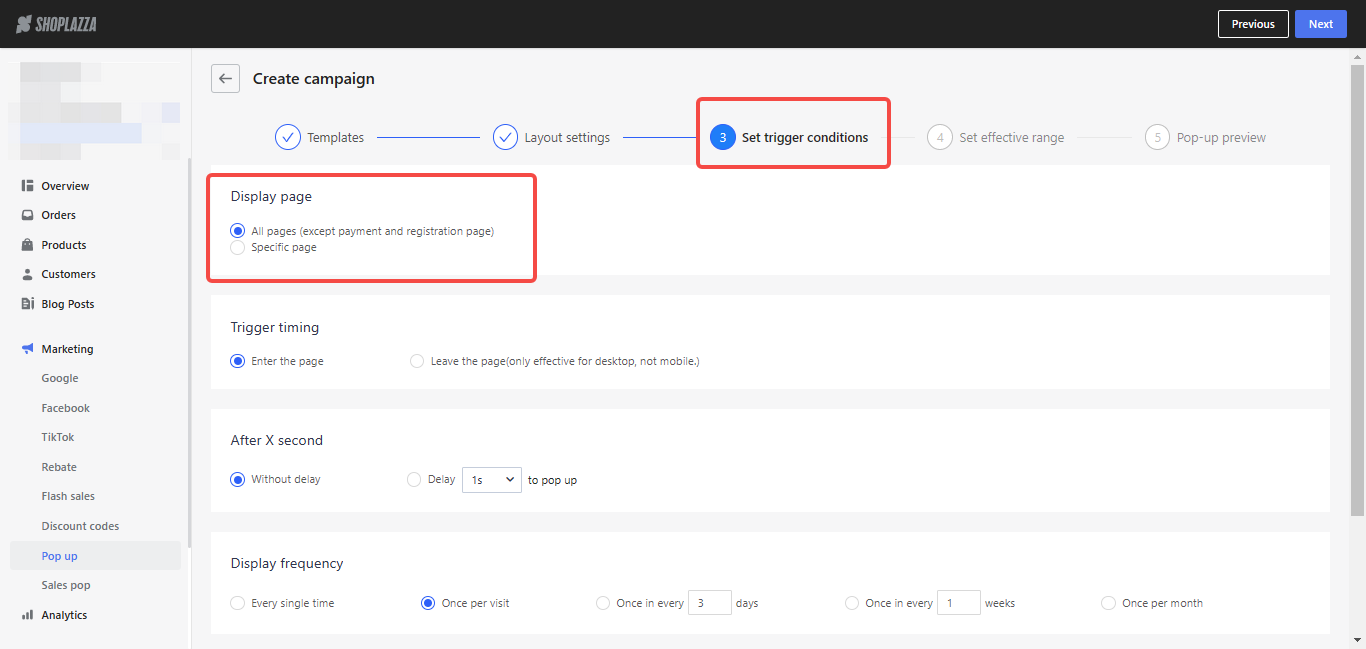Open the delay seconds dropdown
This screenshot has height=649, width=1366.
(491, 480)
